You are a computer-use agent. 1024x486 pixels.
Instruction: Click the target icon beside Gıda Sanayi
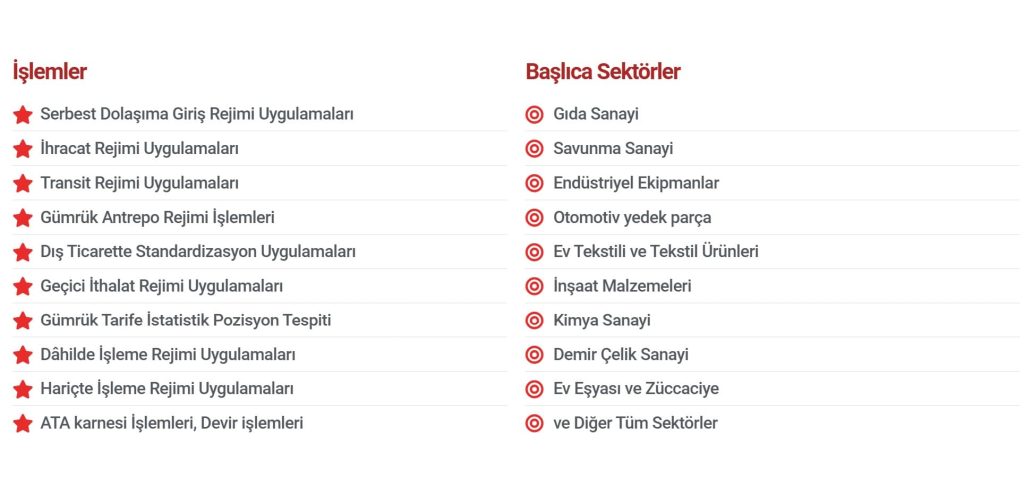(534, 114)
